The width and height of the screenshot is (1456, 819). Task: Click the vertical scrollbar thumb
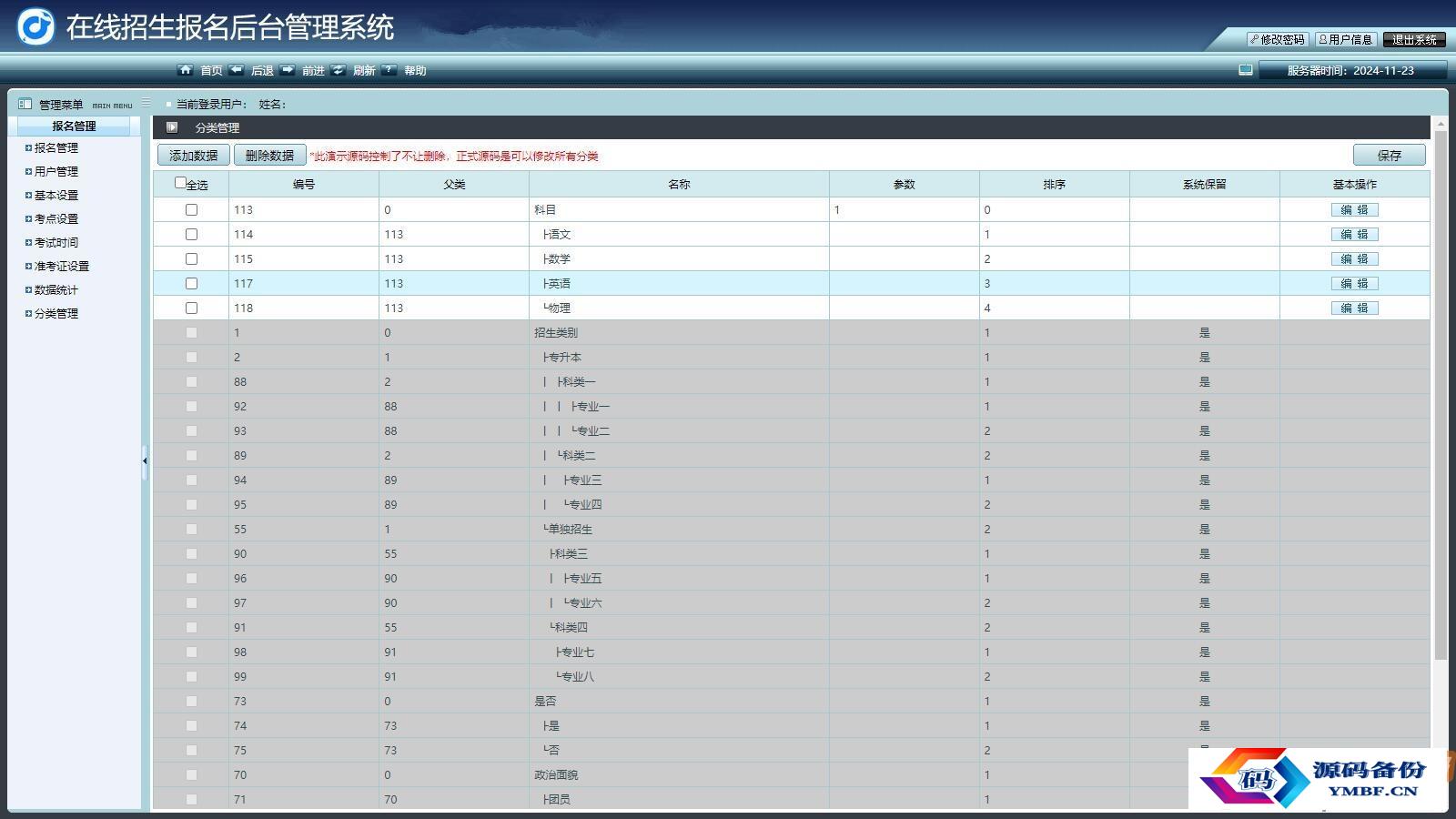(1441, 396)
